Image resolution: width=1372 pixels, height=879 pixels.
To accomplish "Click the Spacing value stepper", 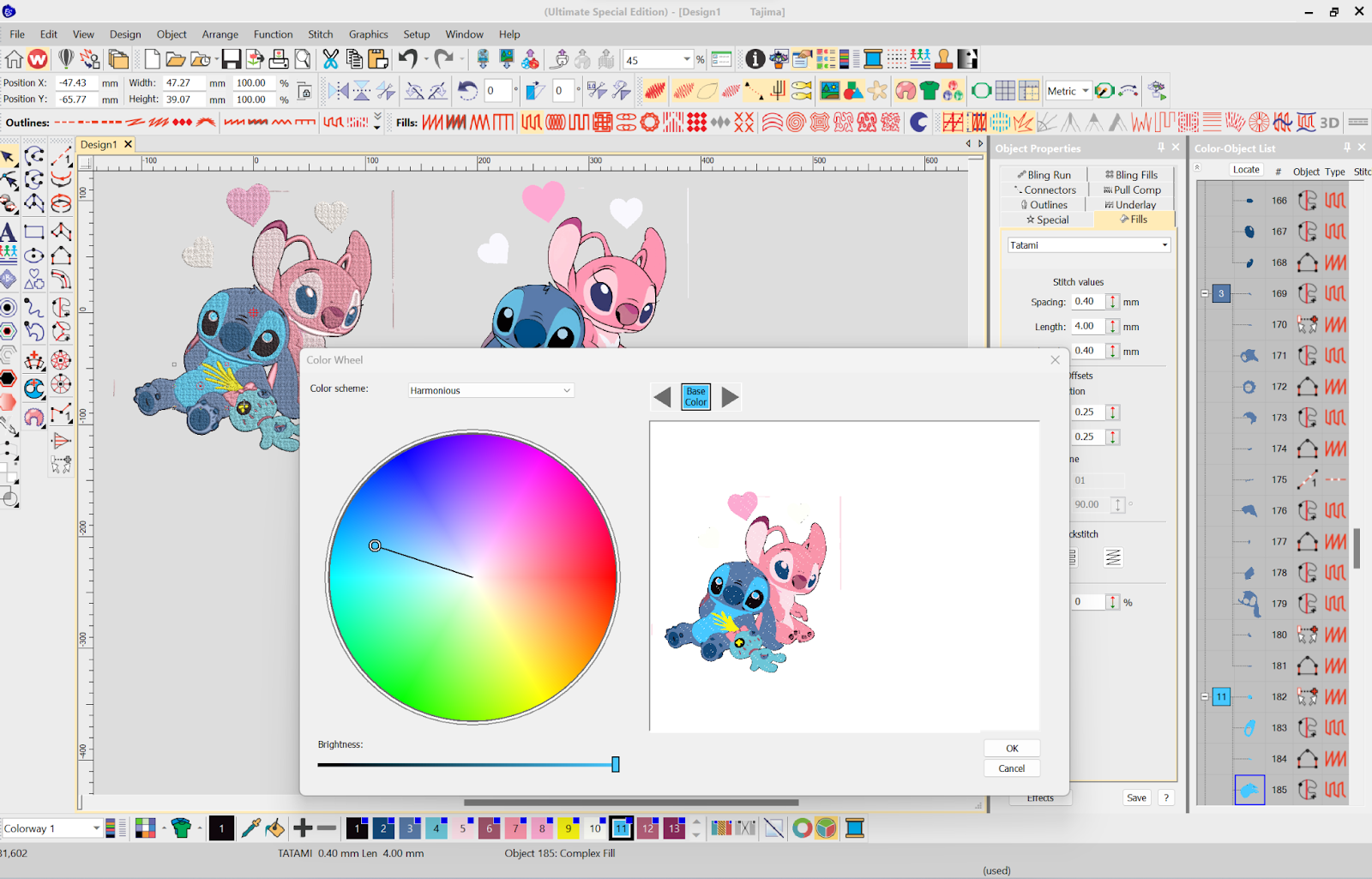I will [1113, 302].
